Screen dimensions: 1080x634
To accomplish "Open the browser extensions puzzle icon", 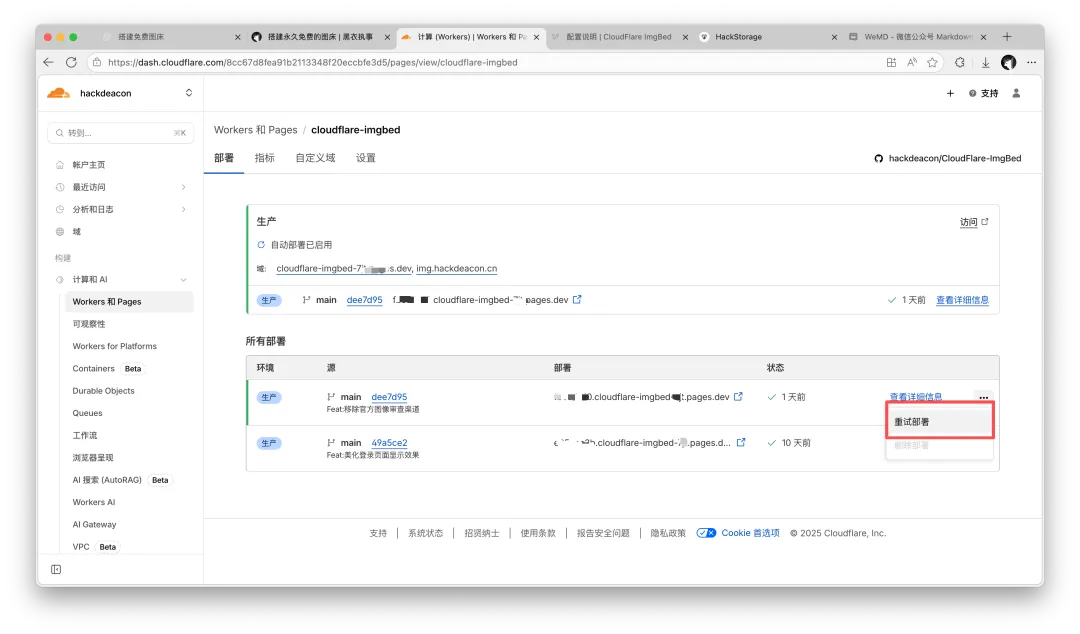I will tap(959, 62).
